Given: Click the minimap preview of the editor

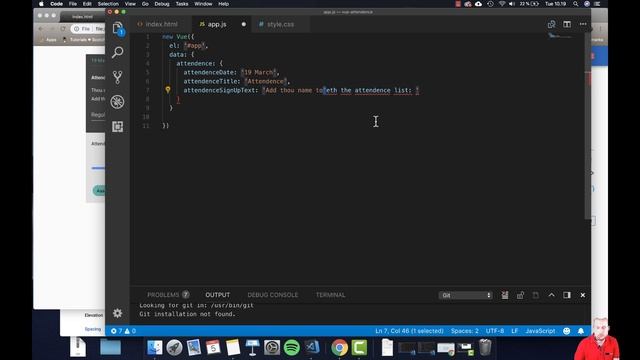Looking at the screenshot, I should pyautogui.click(x=560, y=36).
